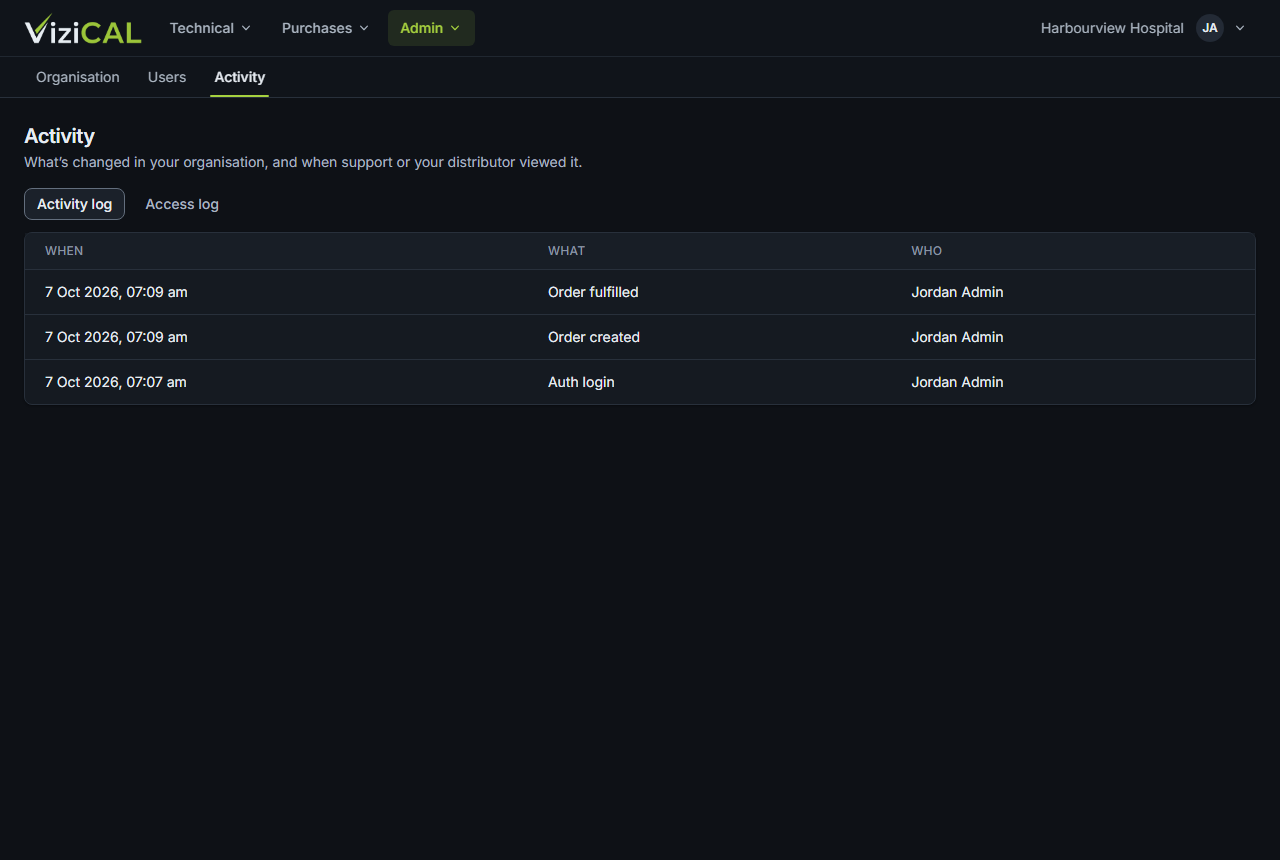Click Jordan Admin in the Order created row
The image size is (1280, 860).
[957, 337]
